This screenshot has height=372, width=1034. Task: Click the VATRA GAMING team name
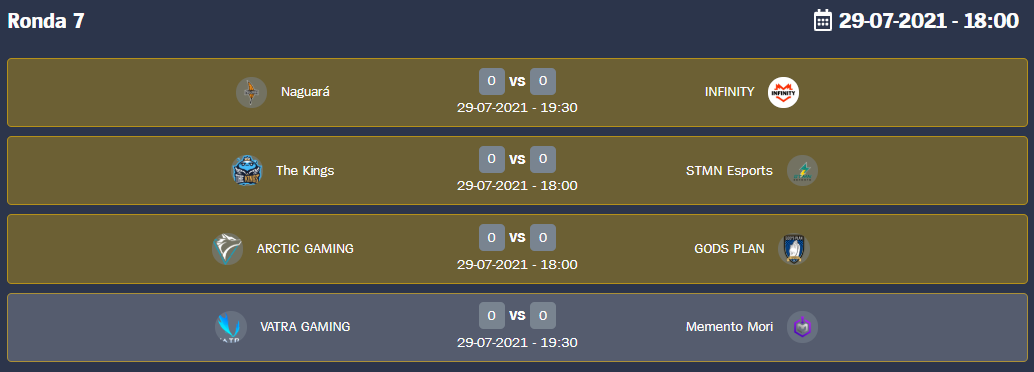[305, 326]
